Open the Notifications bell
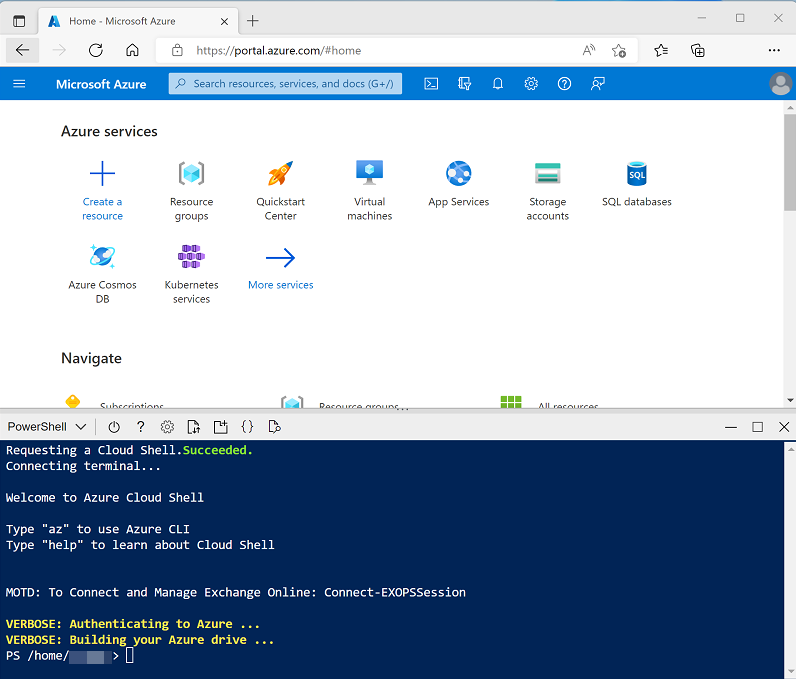Screen dimensions: 796x679 click(x=498, y=84)
